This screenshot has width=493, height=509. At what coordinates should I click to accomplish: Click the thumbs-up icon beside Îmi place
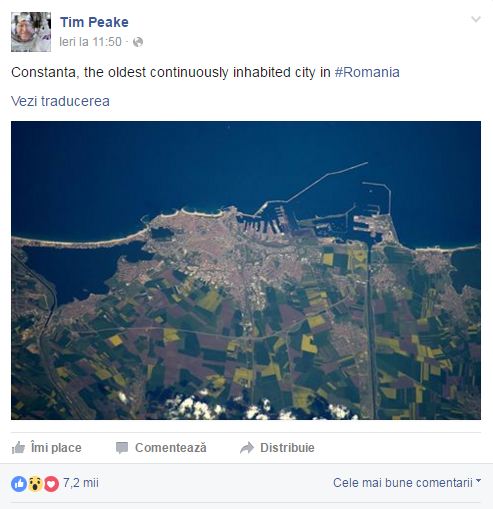click(18, 448)
